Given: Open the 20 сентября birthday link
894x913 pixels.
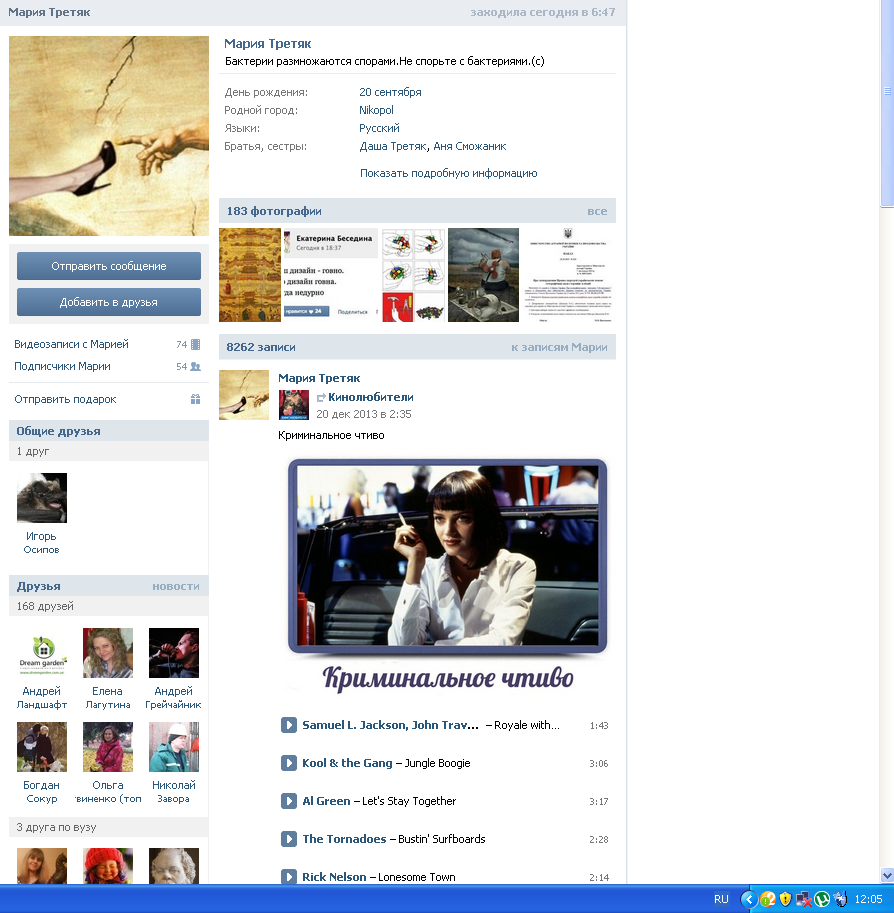Looking at the screenshot, I should pyautogui.click(x=390, y=92).
